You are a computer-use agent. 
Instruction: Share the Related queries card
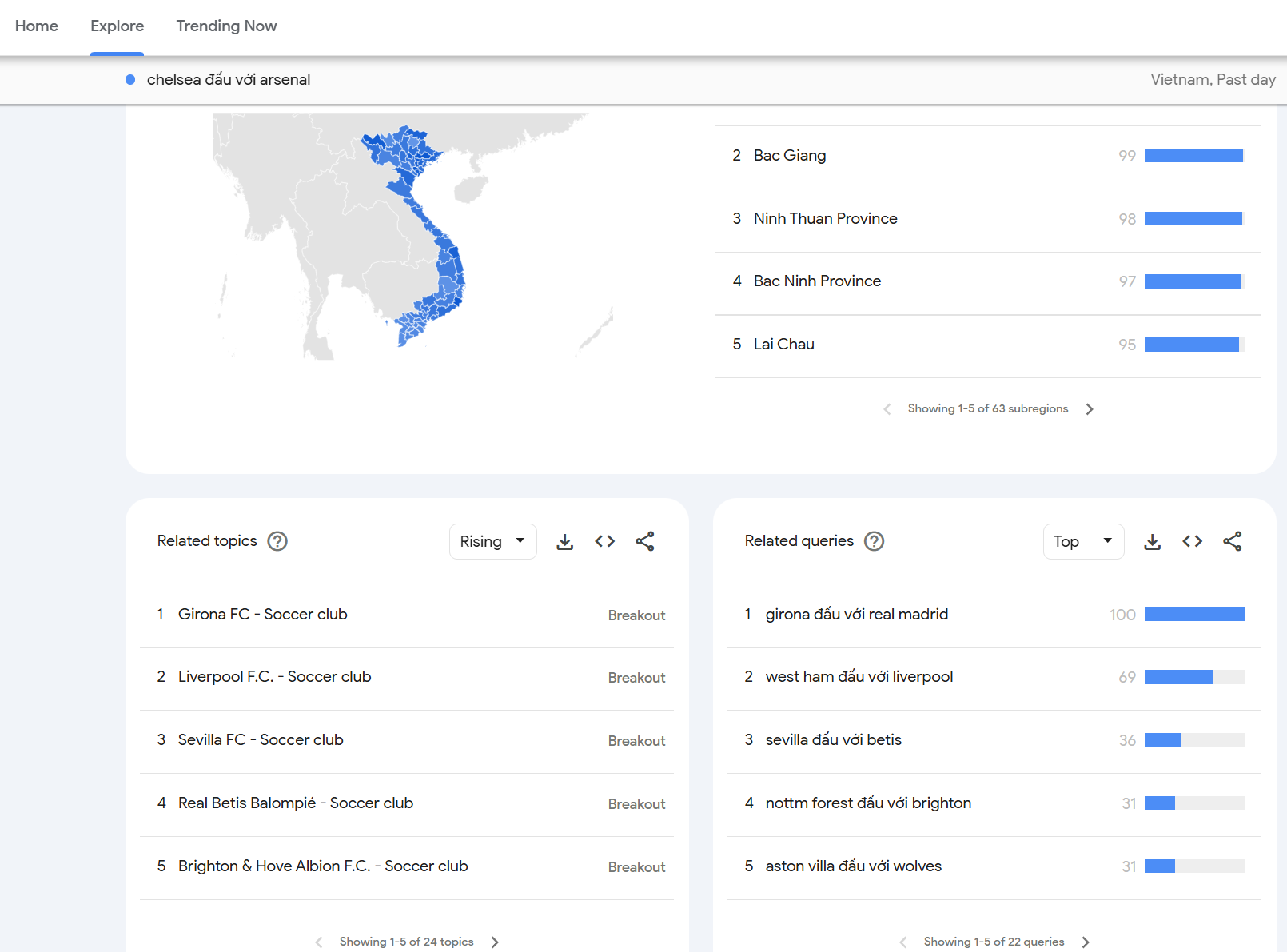click(1232, 542)
